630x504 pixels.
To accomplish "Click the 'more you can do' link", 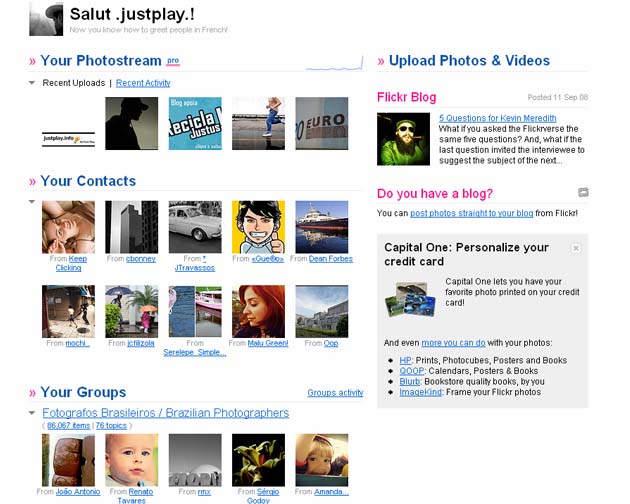I will click(x=453, y=343).
